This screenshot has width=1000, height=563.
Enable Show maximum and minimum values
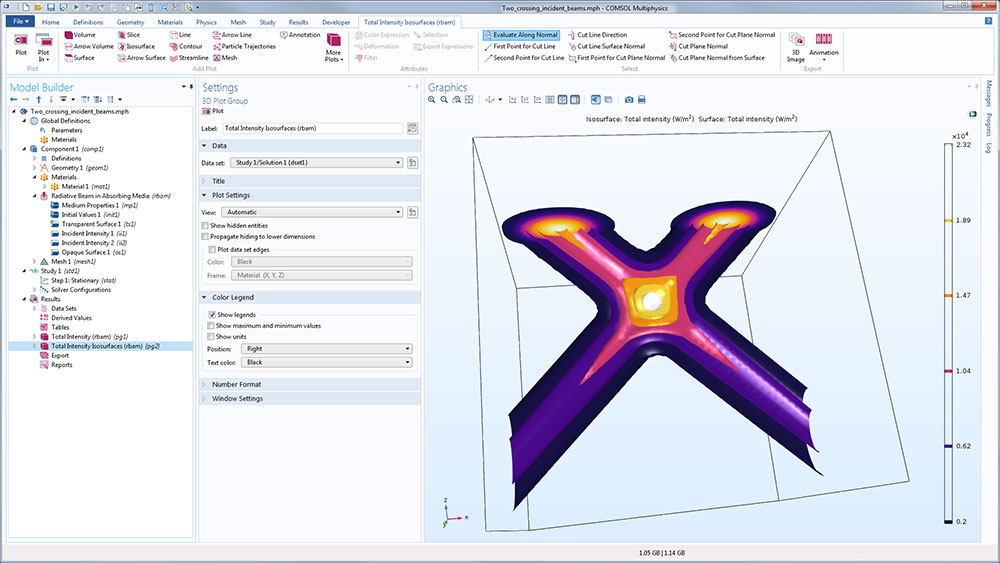click(x=212, y=326)
